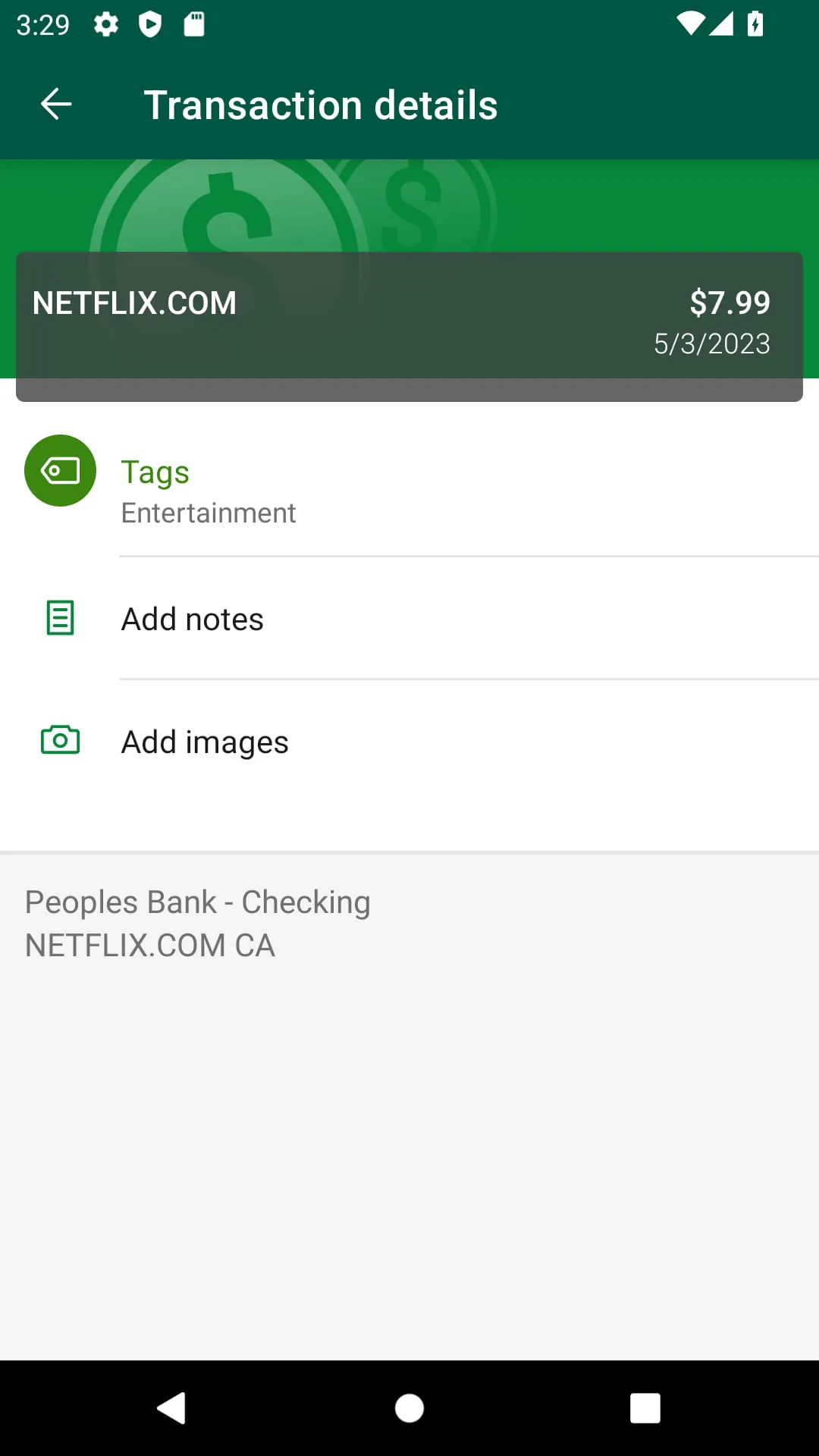Tap the green Tags icon
819x1456 pixels.
click(60, 470)
